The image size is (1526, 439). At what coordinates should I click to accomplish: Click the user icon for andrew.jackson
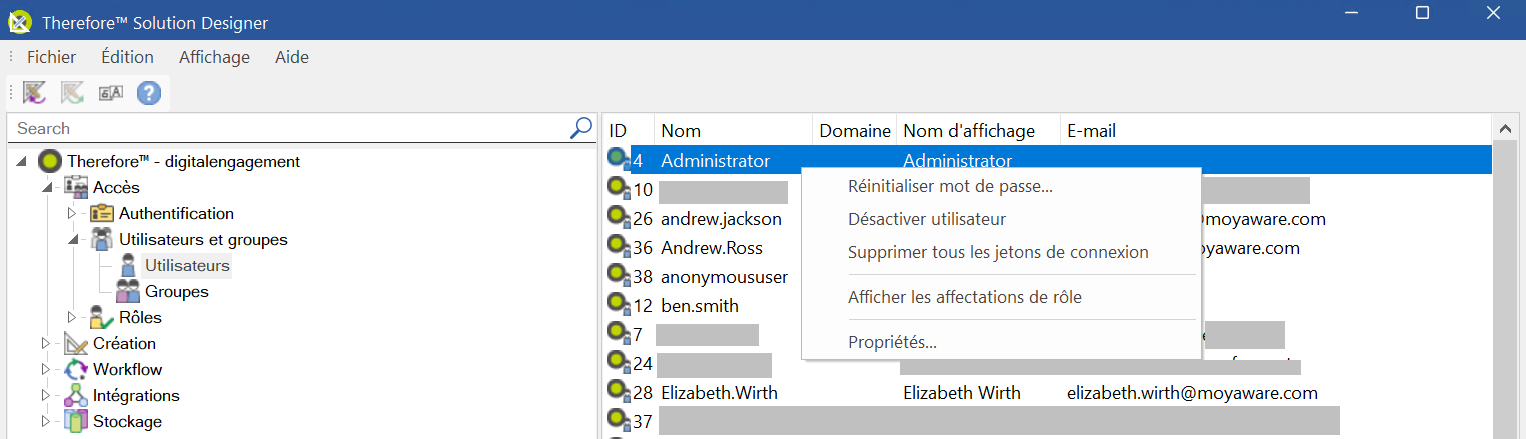619,217
